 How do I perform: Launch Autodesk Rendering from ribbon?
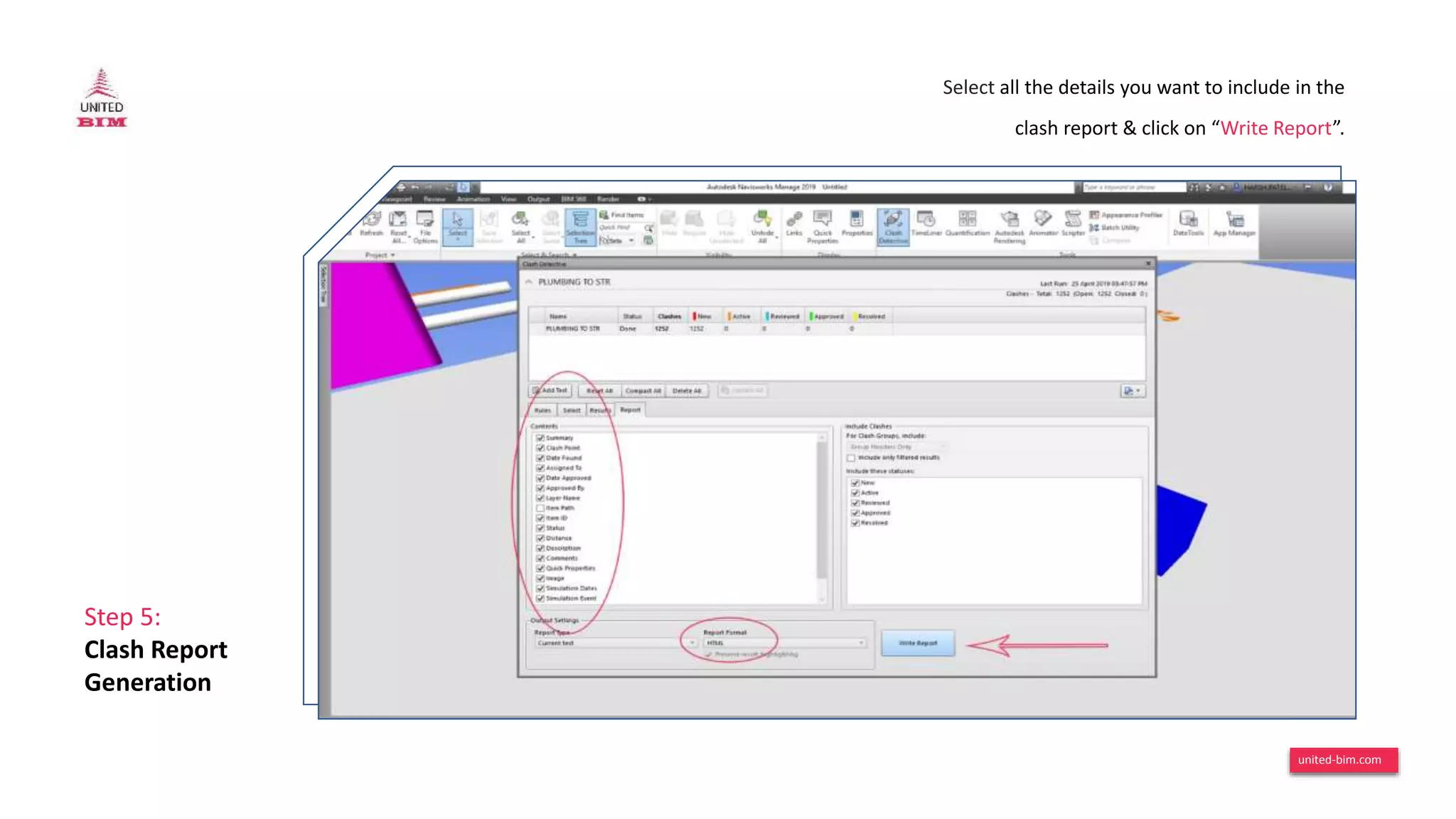[1010, 227]
